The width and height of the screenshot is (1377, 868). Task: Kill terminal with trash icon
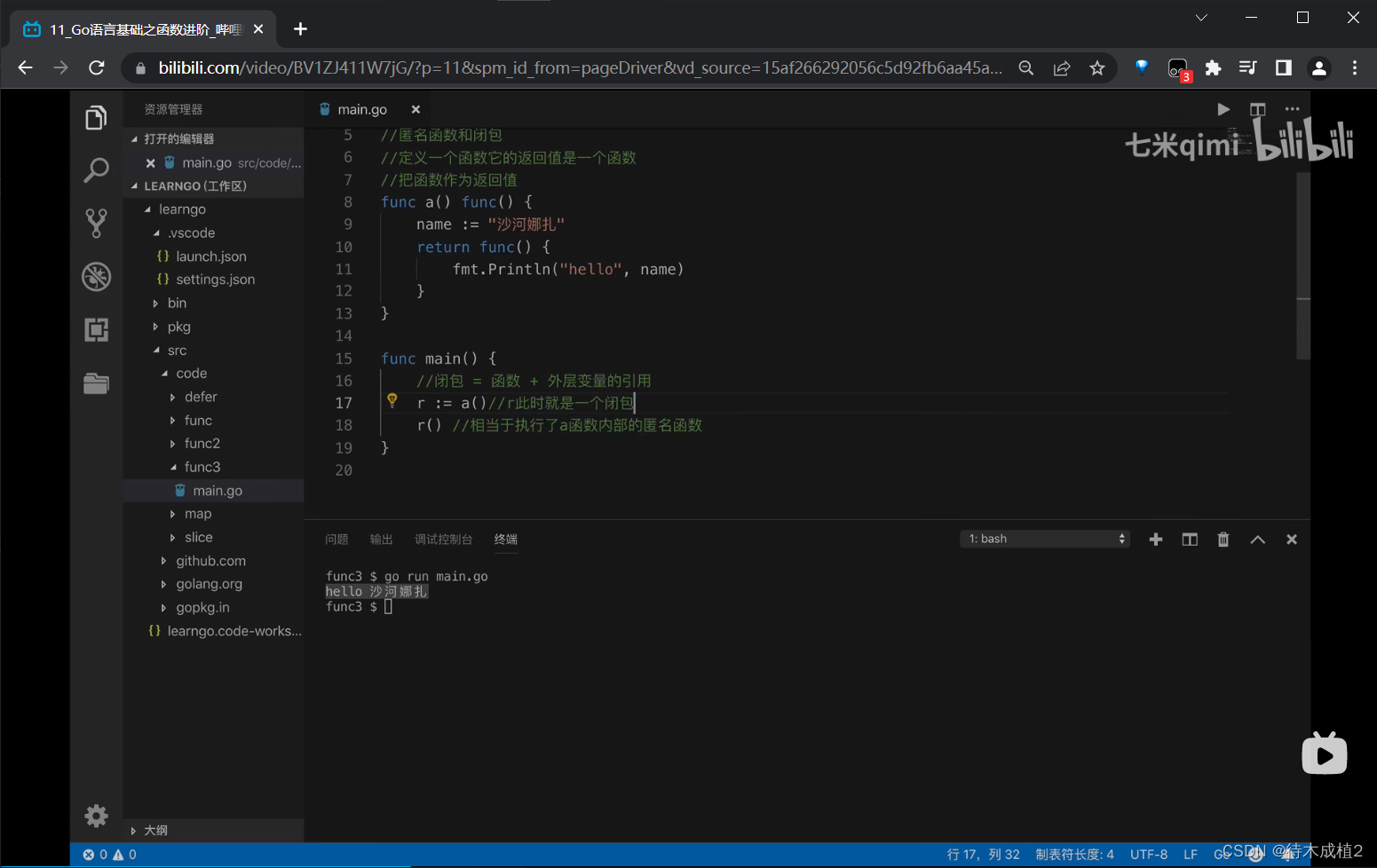1223,540
